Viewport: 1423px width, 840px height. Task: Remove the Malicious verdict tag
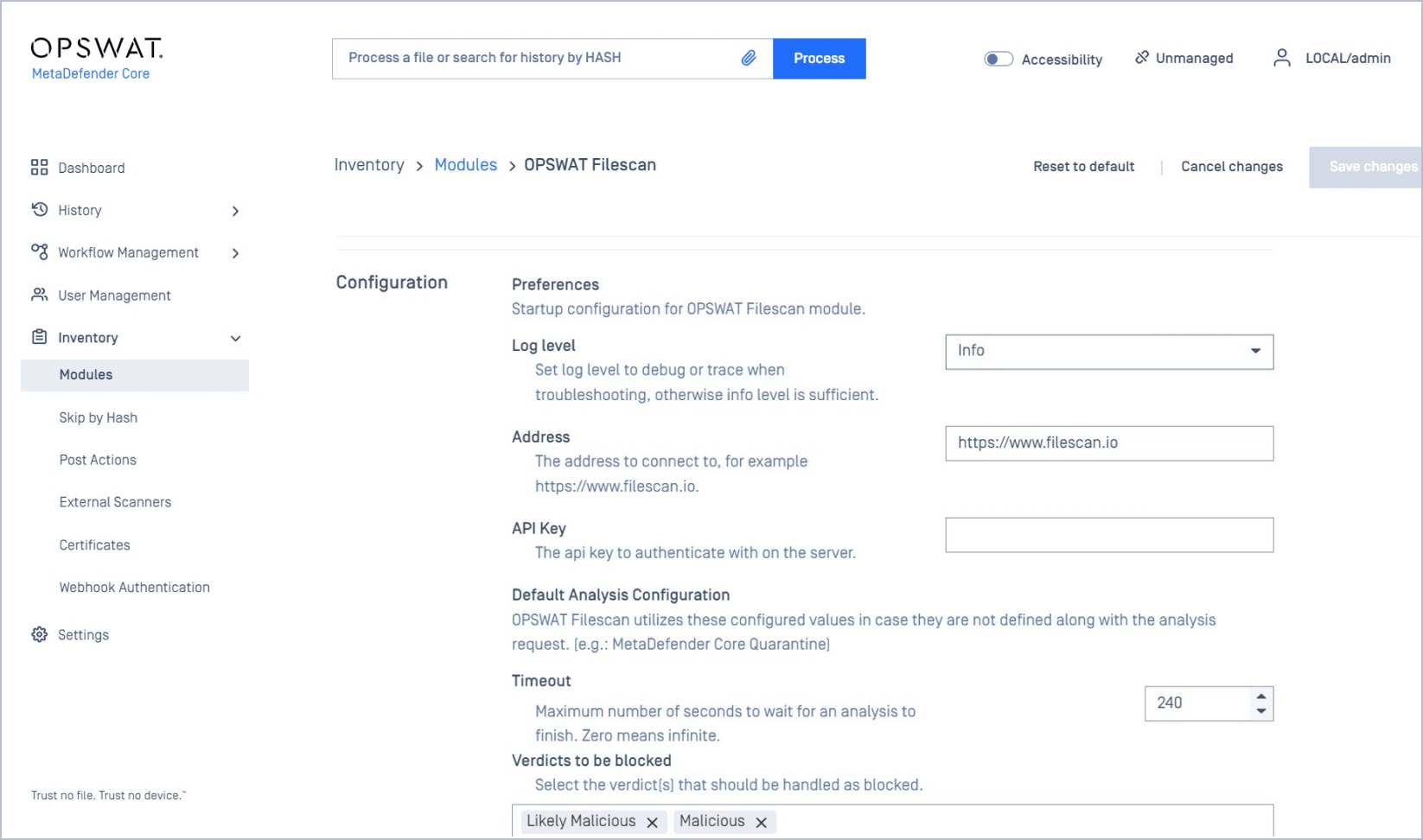762,823
